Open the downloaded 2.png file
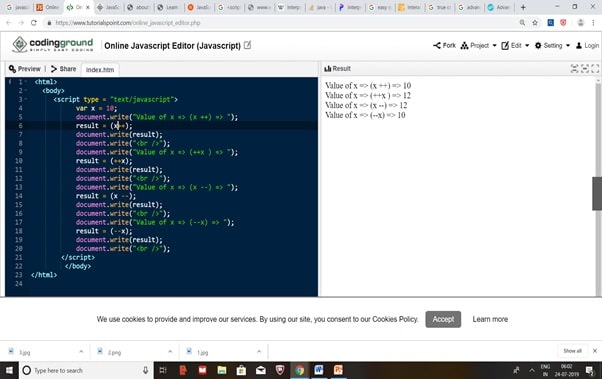 [114, 352]
